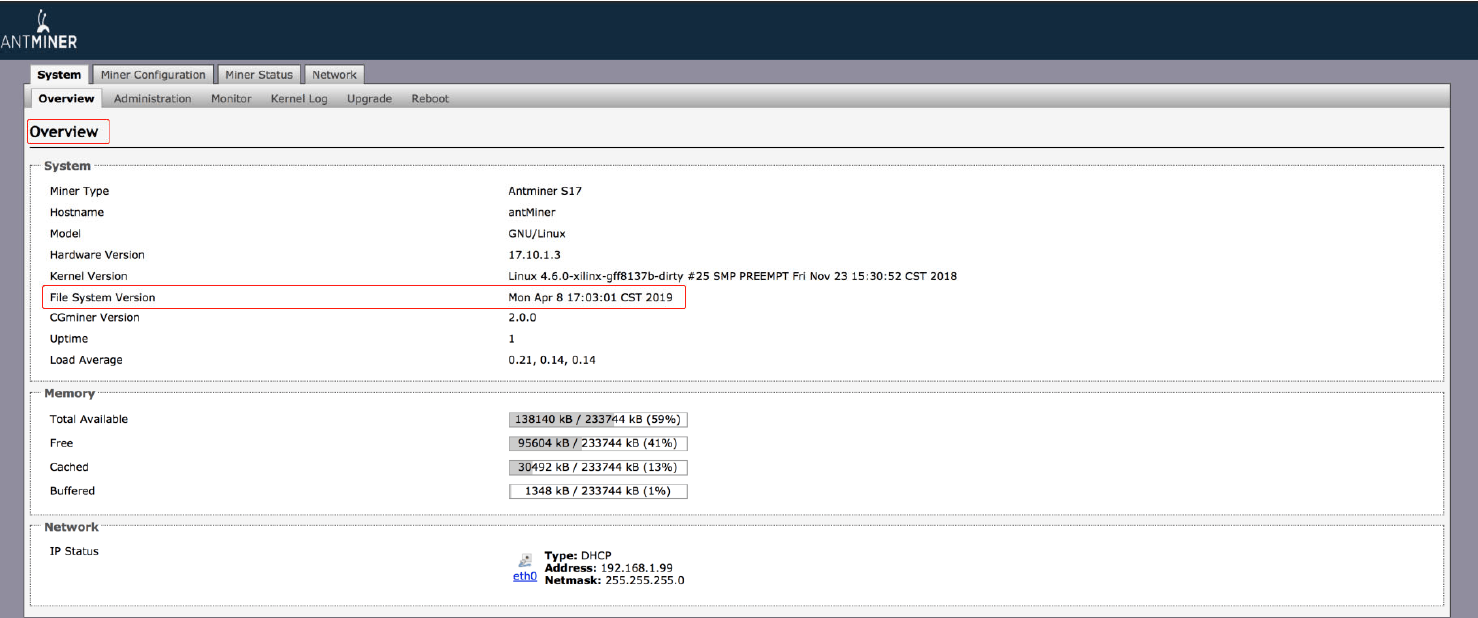This screenshot has width=1478, height=618.
Task: Click the Total Available memory bar
Action: point(598,420)
